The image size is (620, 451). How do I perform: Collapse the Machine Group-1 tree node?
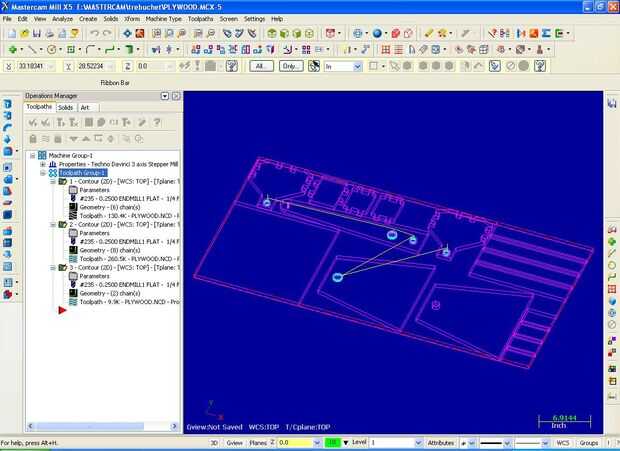(33, 155)
